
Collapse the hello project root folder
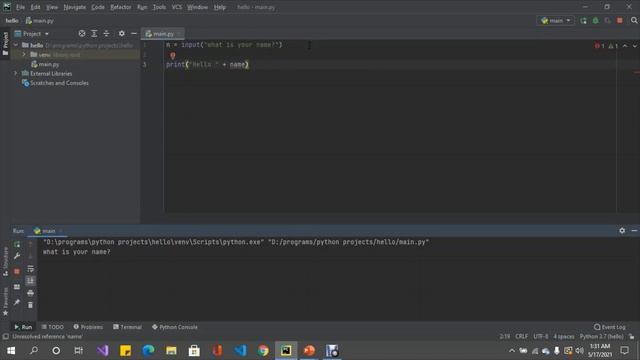coord(16,45)
